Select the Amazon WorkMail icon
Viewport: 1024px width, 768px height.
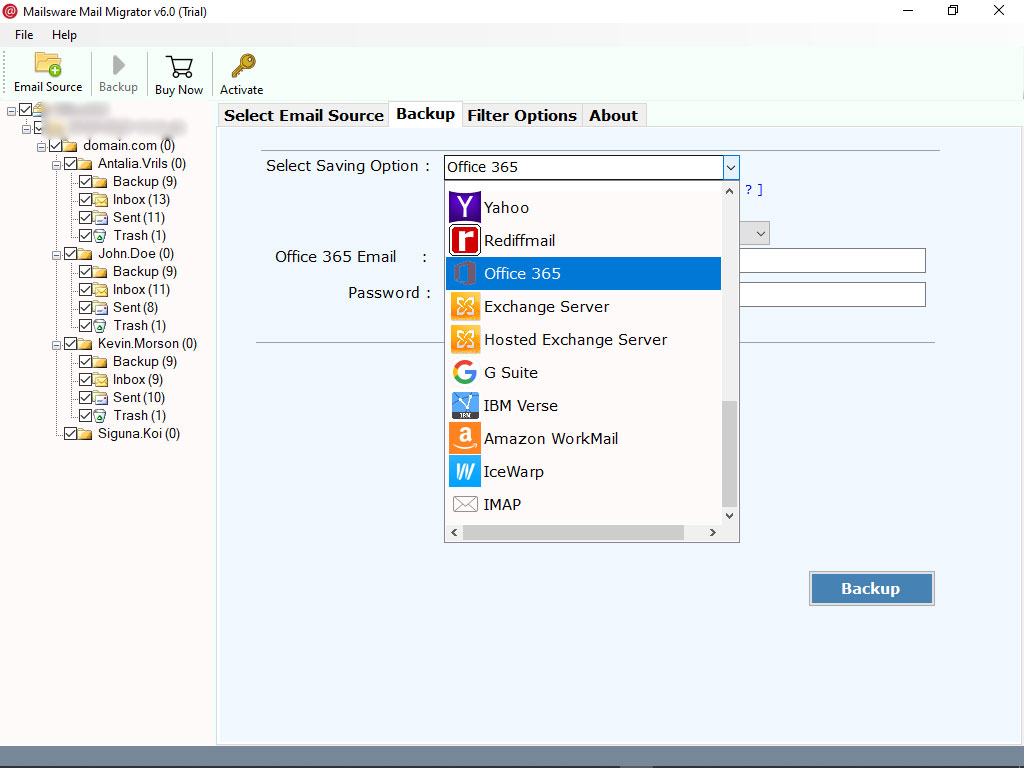(x=464, y=438)
